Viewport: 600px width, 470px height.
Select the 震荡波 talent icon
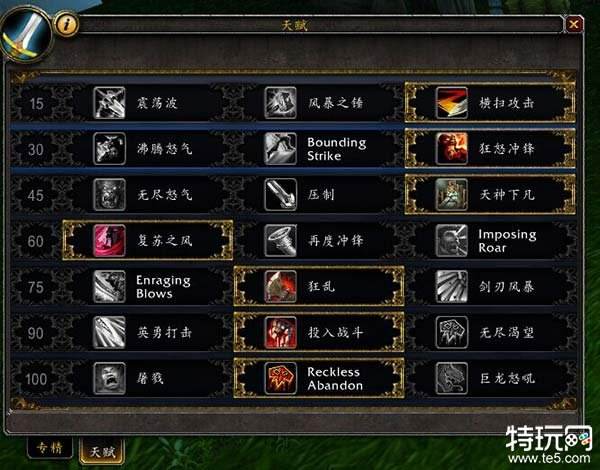(x=109, y=103)
